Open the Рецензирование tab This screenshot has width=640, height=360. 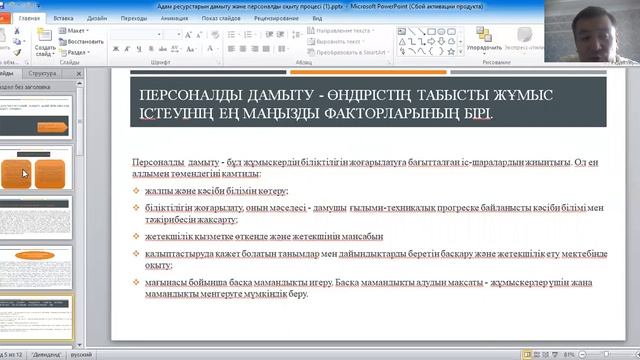276,18
